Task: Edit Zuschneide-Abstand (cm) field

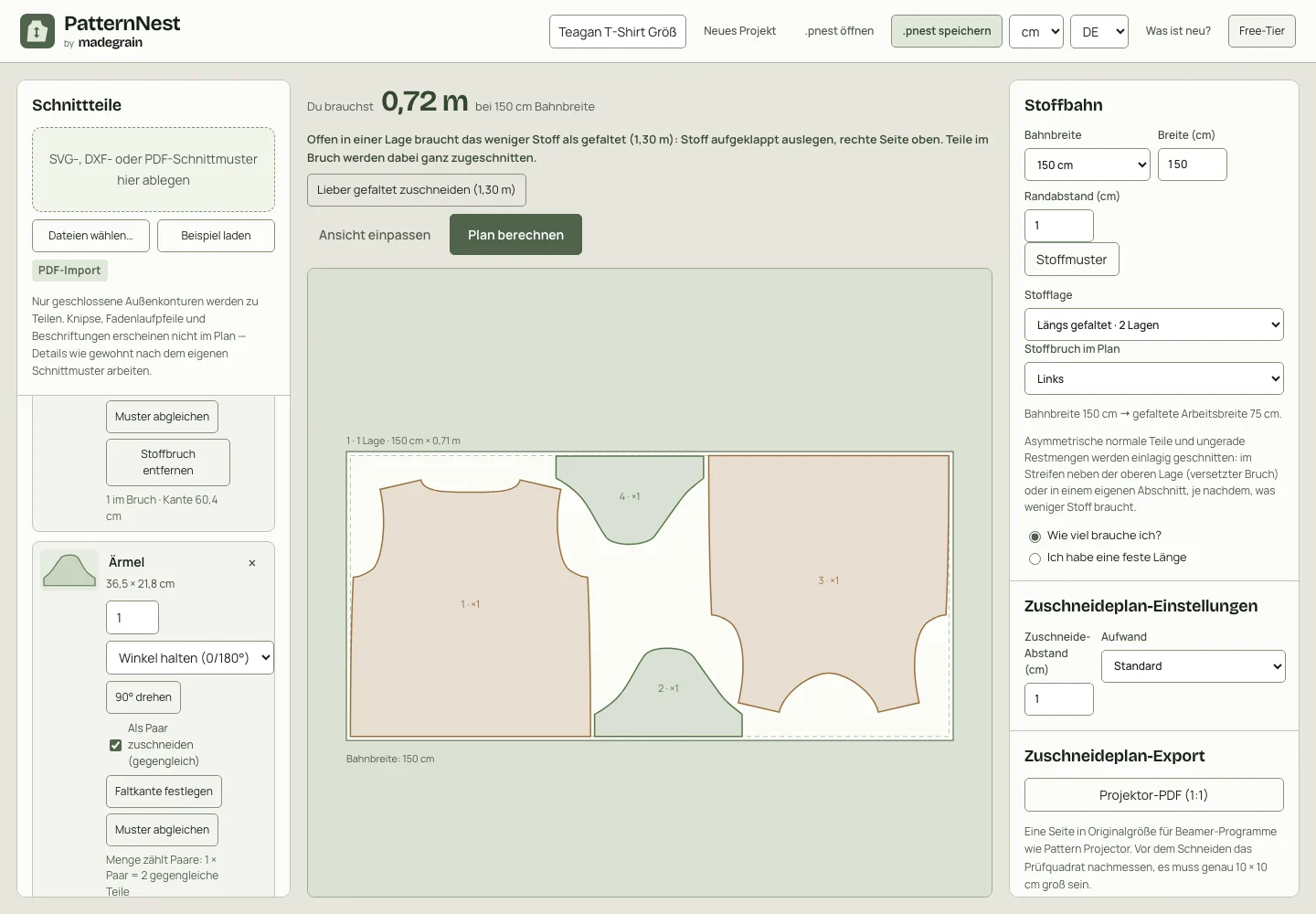Action: [1059, 699]
